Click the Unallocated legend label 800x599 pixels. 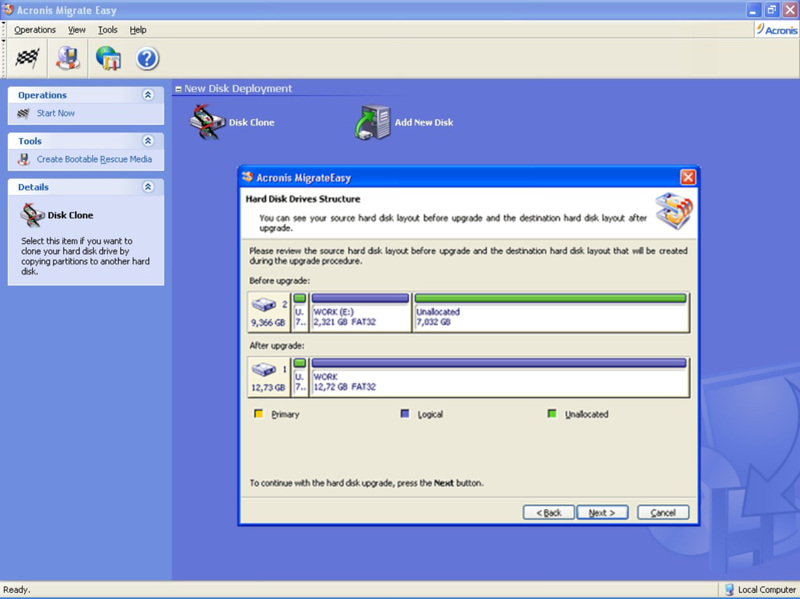(587, 414)
